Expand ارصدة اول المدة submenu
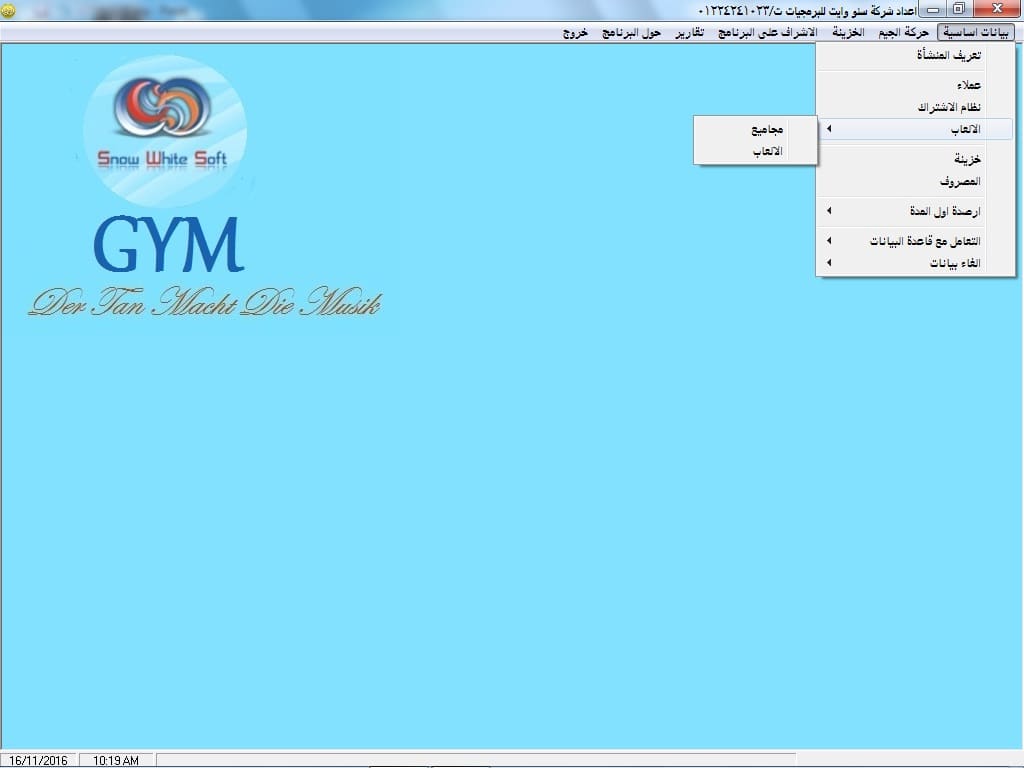The height and width of the screenshot is (768, 1024). tap(916, 212)
